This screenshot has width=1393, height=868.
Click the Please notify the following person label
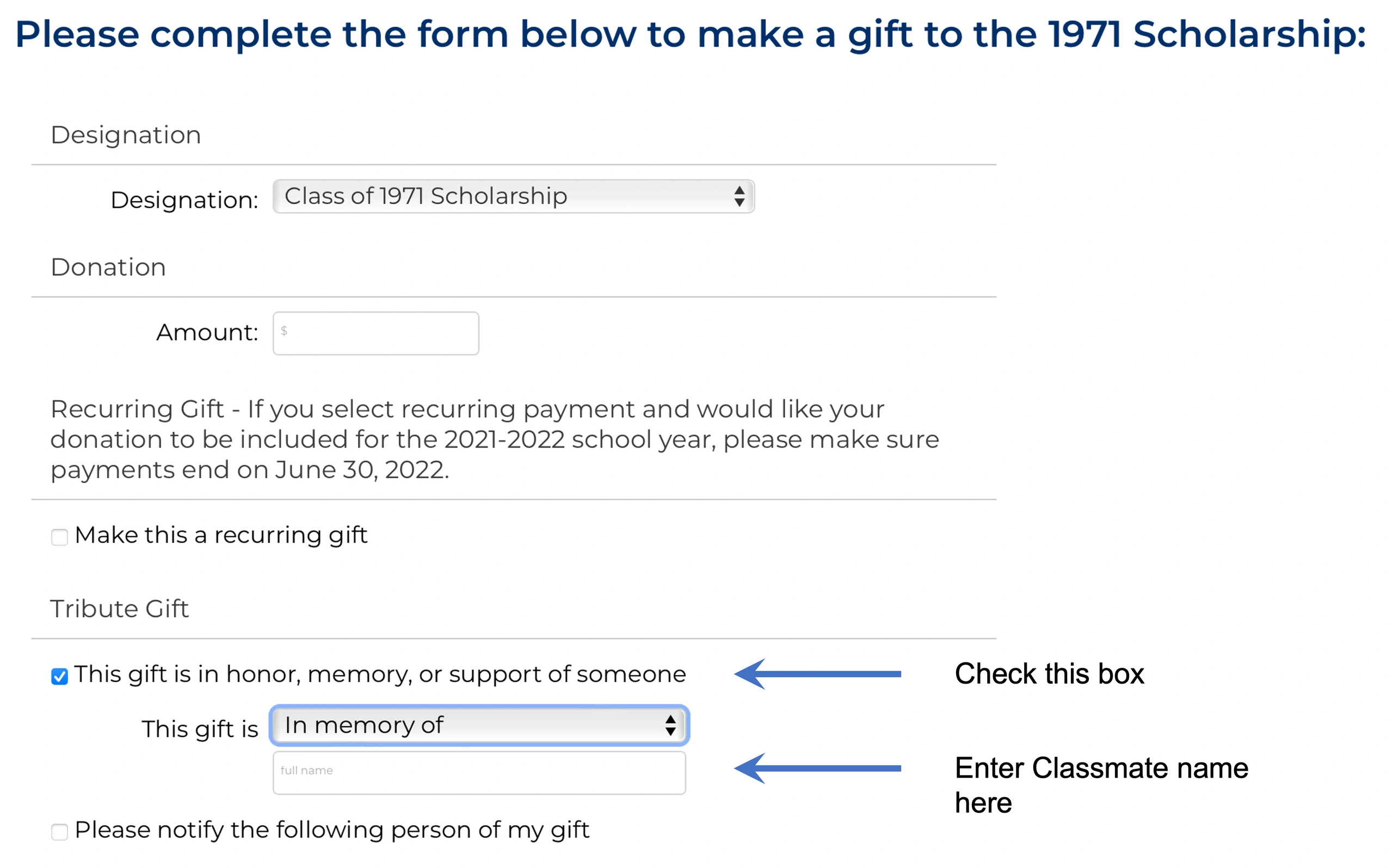(332, 830)
